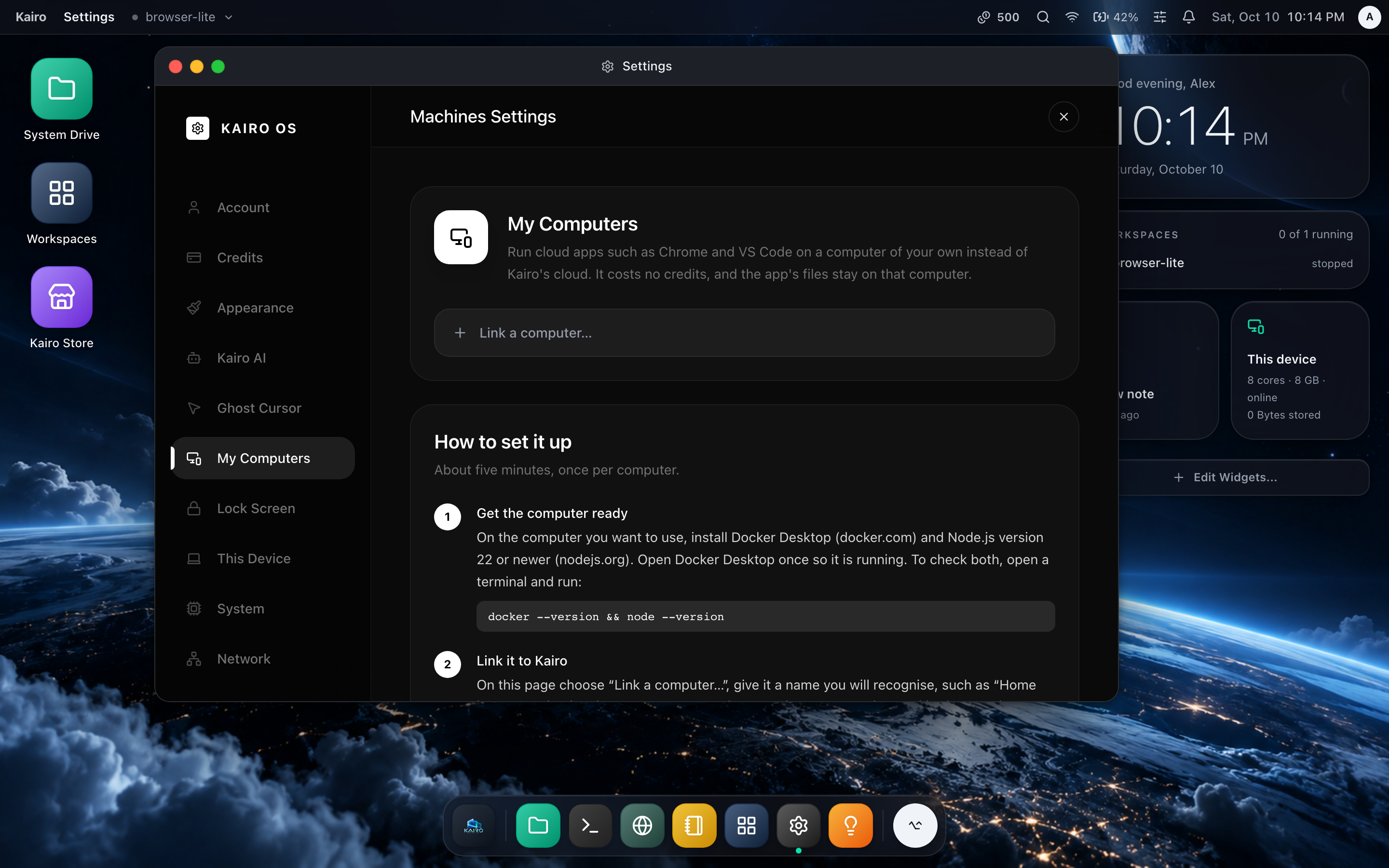
Task: Open notifications bell in top bar
Action: click(1189, 17)
